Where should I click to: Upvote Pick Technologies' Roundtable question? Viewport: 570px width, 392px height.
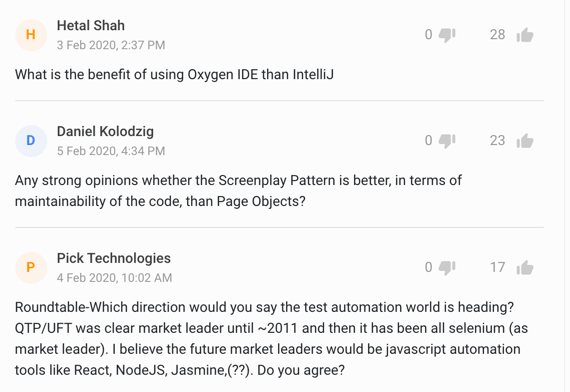click(525, 268)
